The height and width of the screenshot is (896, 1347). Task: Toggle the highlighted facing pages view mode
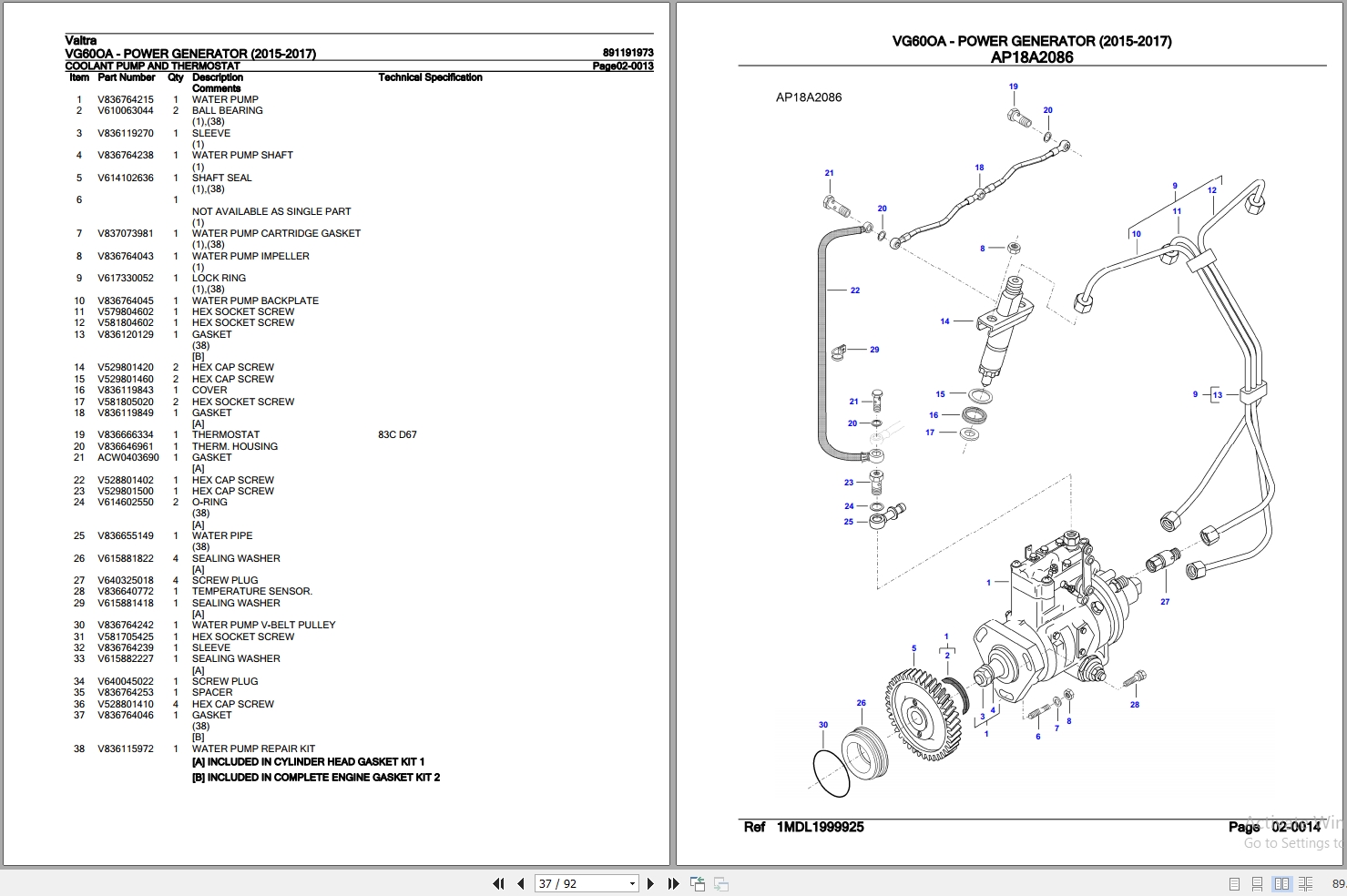(1282, 883)
